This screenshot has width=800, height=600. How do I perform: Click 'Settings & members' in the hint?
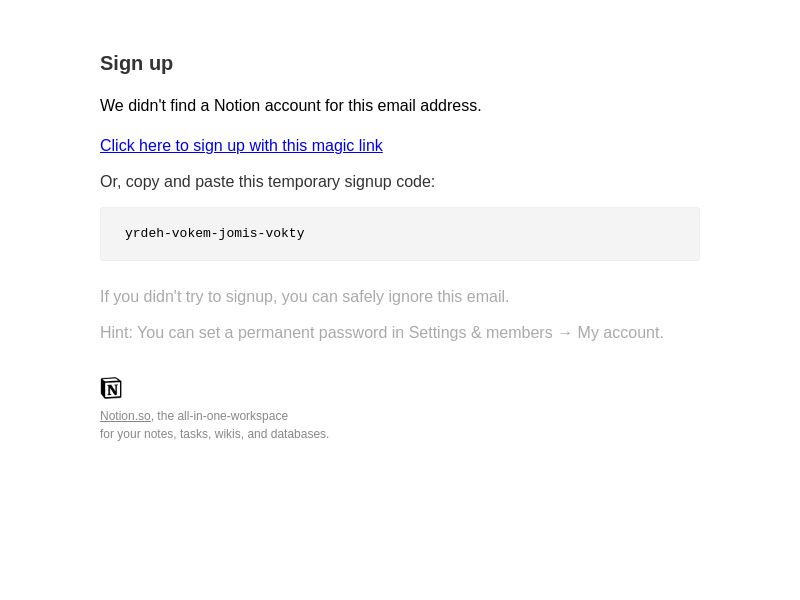tap(480, 333)
